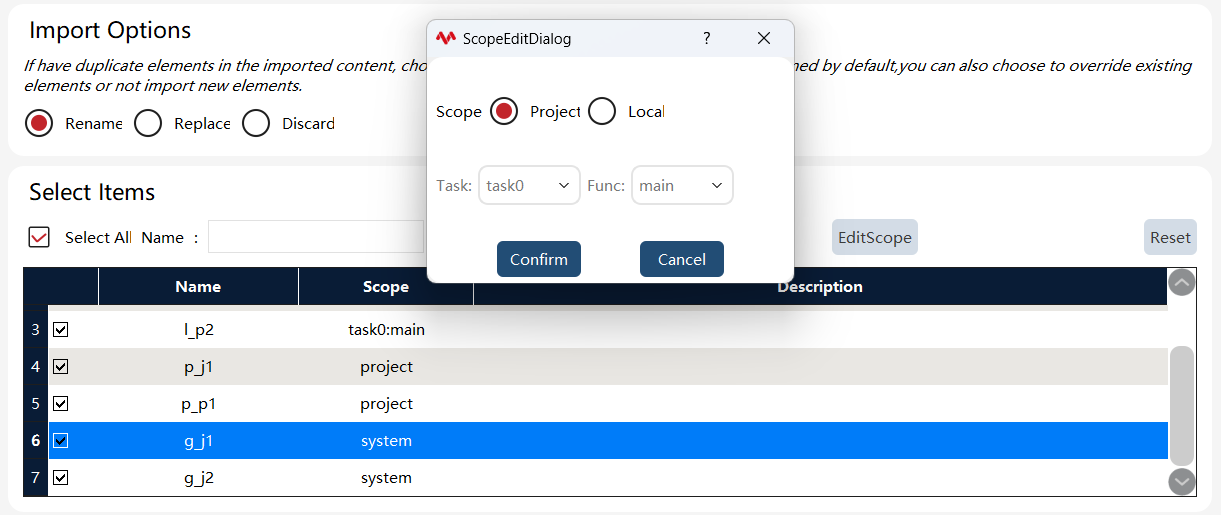Click the table scroll up arrow
Image resolution: width=1221 pixels, height=515 pixels.
coord(1182,282)
